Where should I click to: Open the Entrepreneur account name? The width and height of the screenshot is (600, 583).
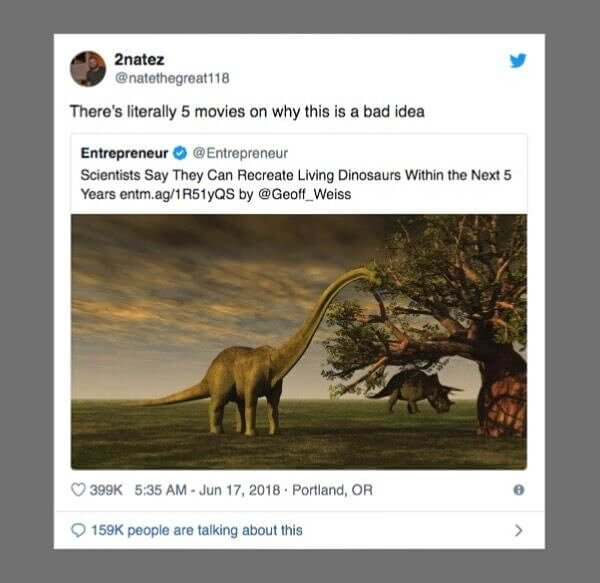pyautogui.click(x=124, y=153)
